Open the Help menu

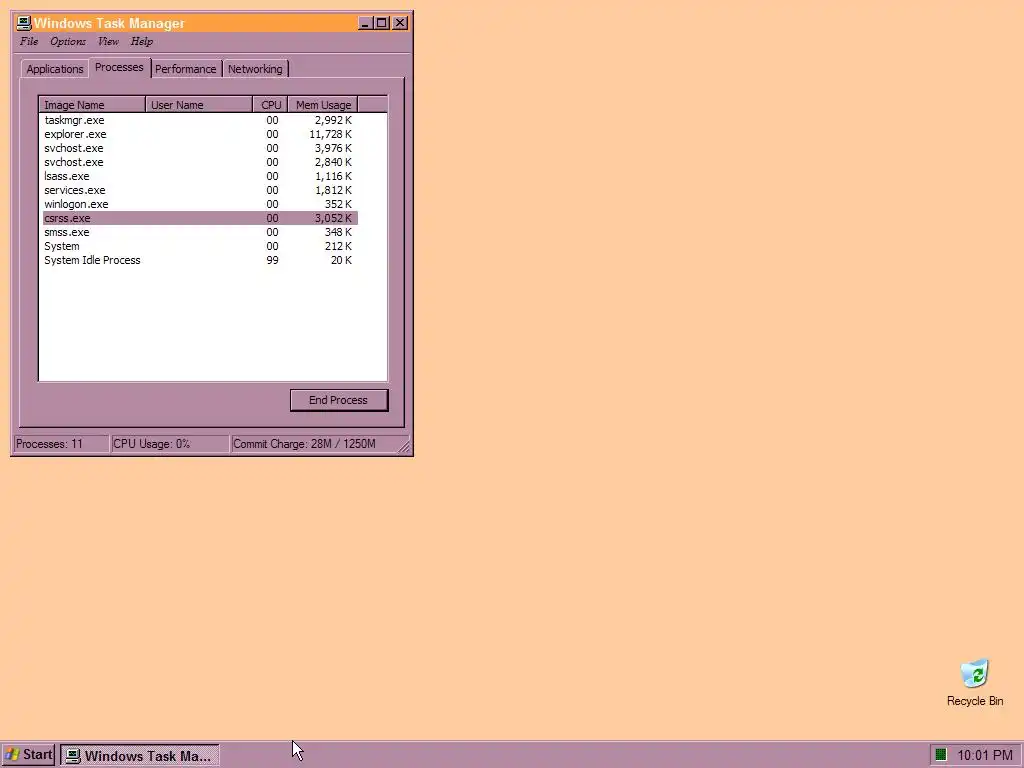pyautogui.click(x=142, y=42)
